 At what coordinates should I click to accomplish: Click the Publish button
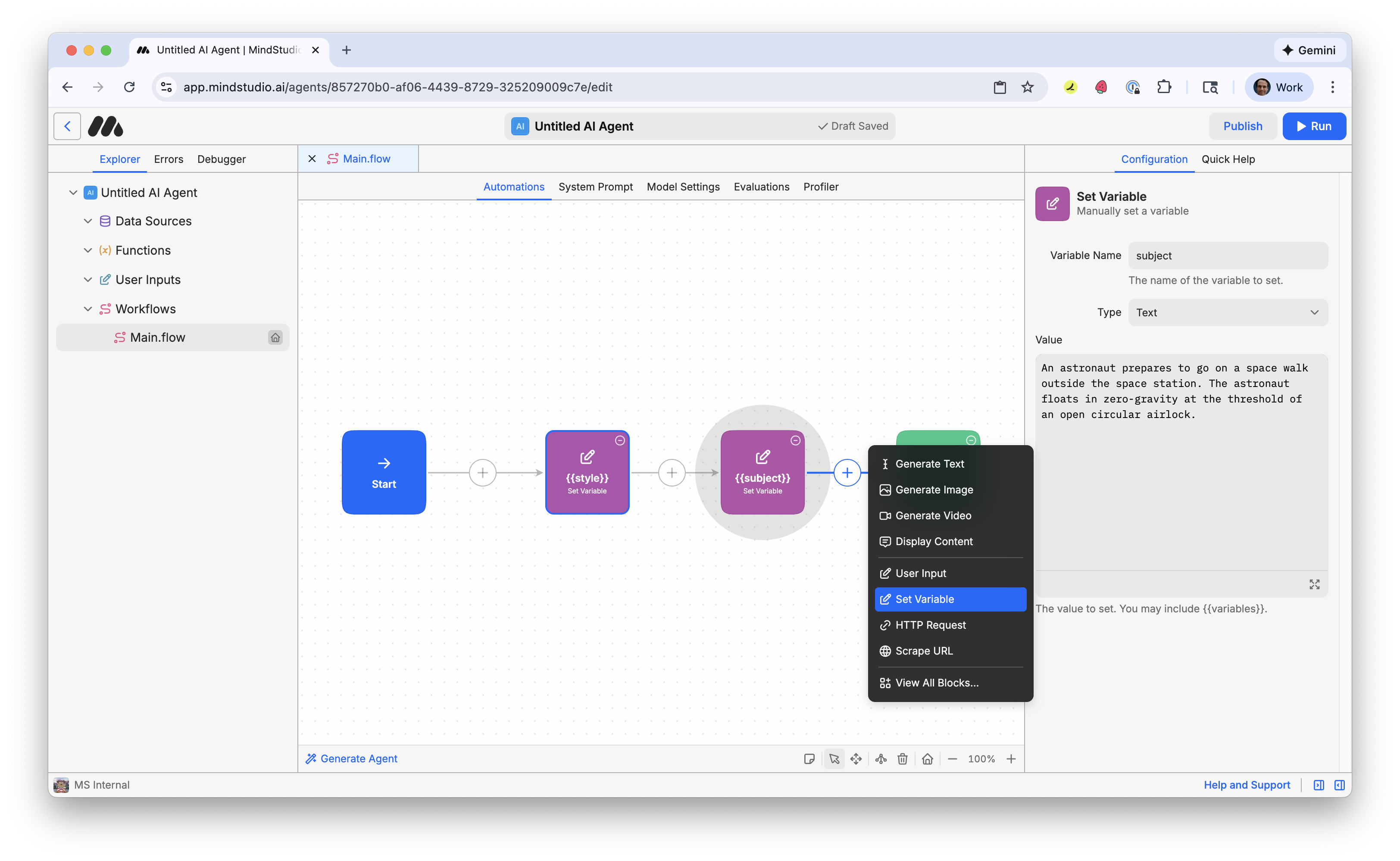click(x=1243, y=126)
